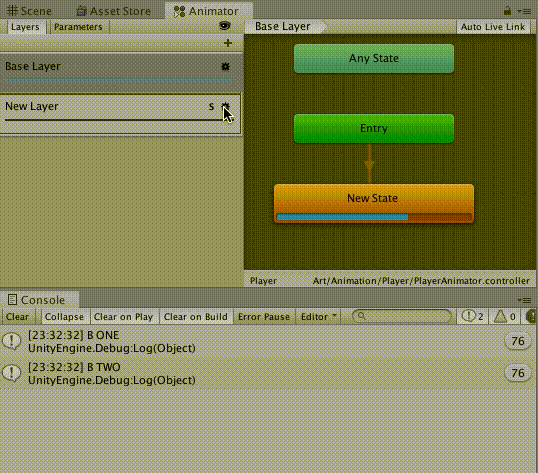Image resolution: width=538 pixels, height=473 pixels.
Task: Toggle the eye visibility icon in Animator
Action: pyautogui.click(x=225, y=26)
